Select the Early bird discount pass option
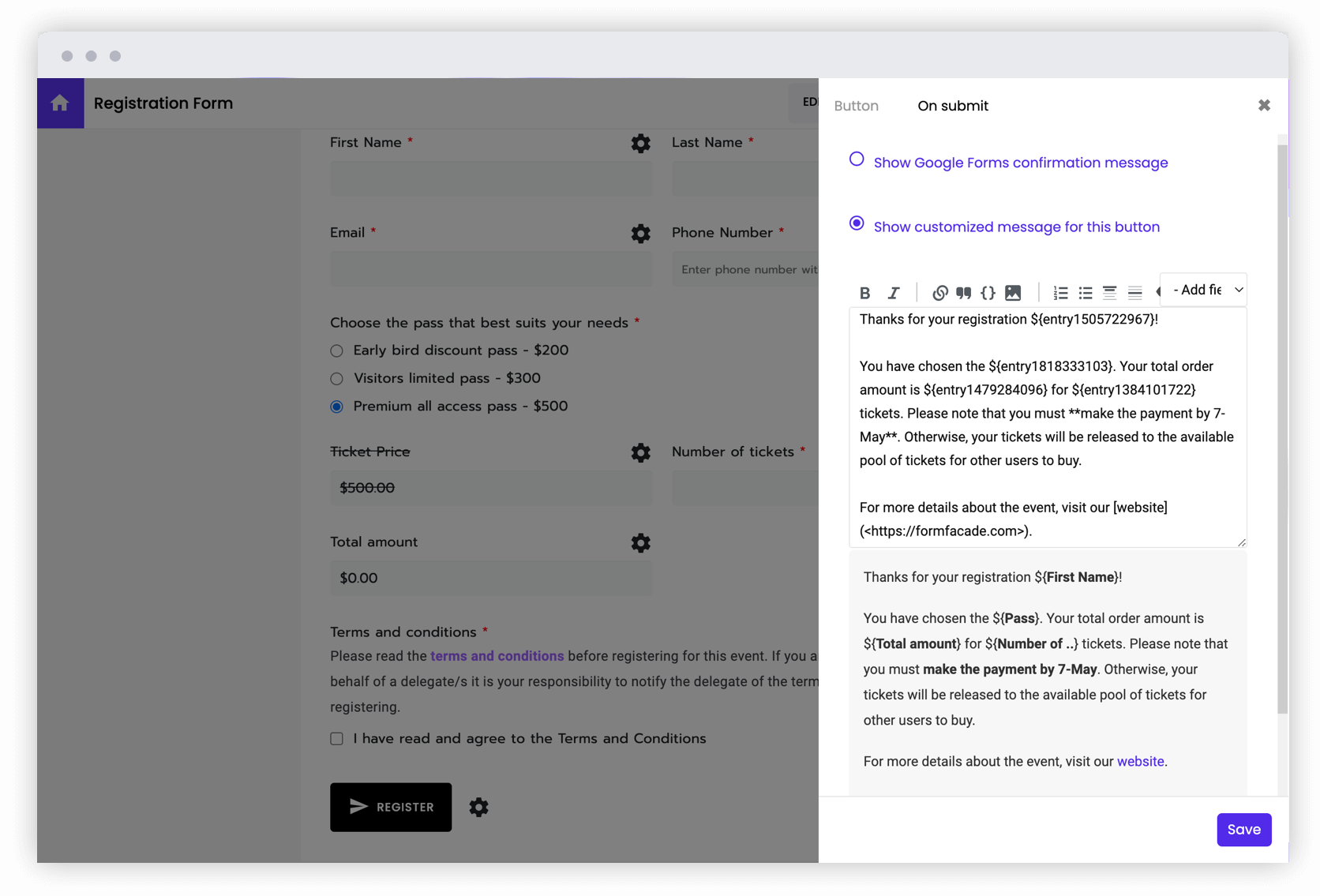Screen dimensions: 1320x896 point(336,351)
